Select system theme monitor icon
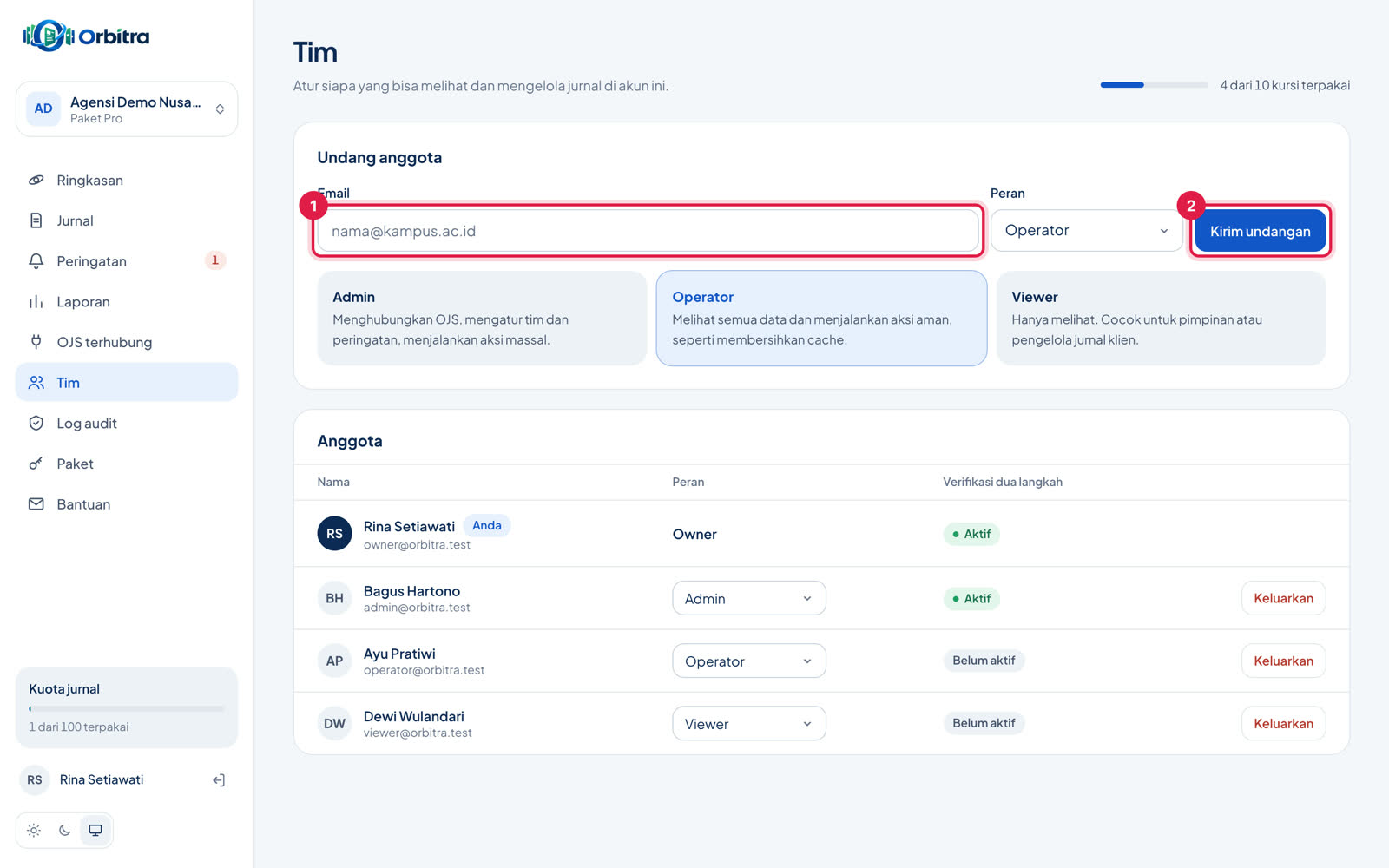1389x868 pixels. coord(95,831)
